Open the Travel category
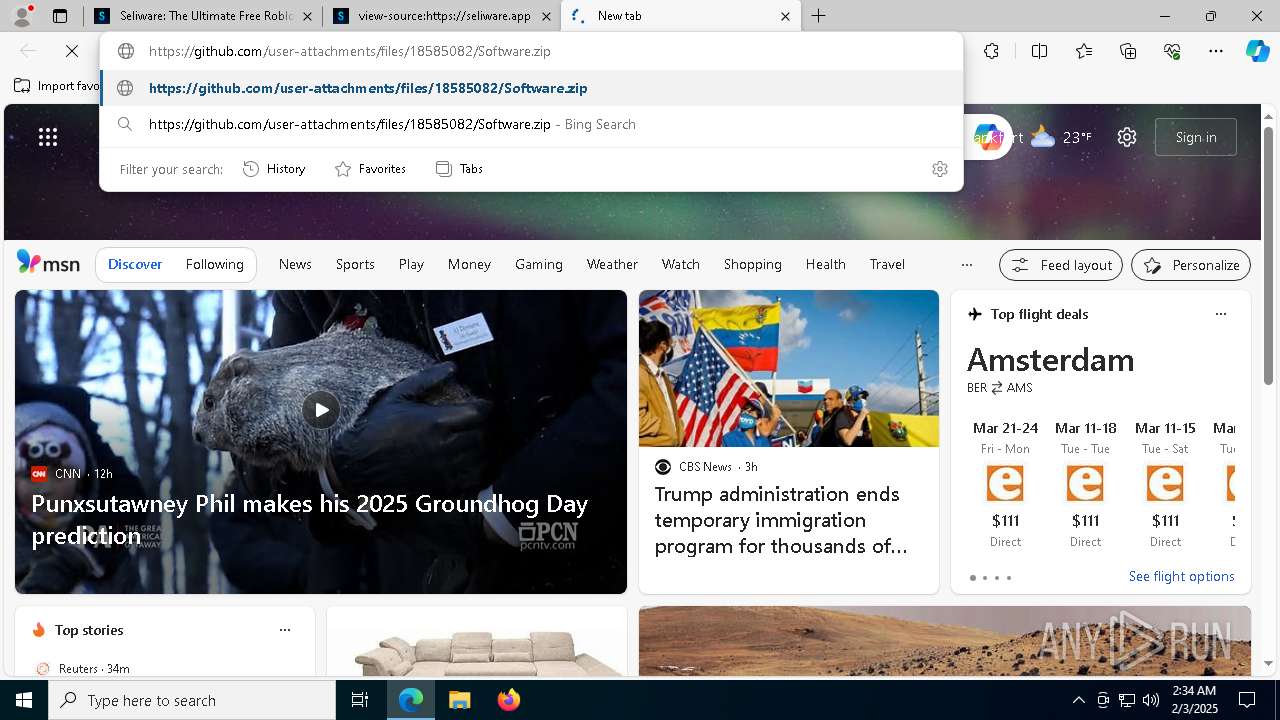Viewport: 1280px width, 720px height. click(x=887, y=264)
